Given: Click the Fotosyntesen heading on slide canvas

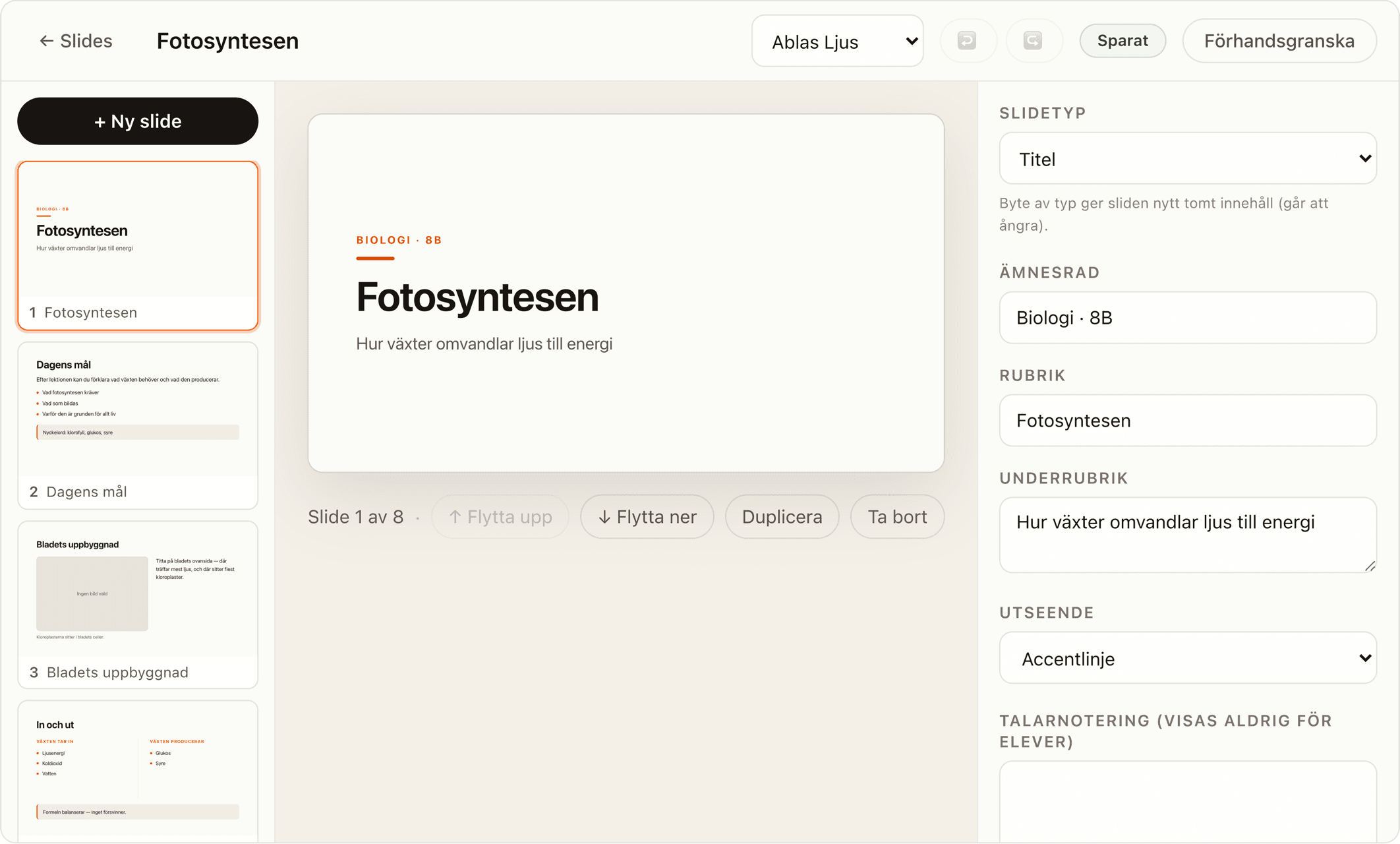Looking at the screenshot, I should click(477, 297).
